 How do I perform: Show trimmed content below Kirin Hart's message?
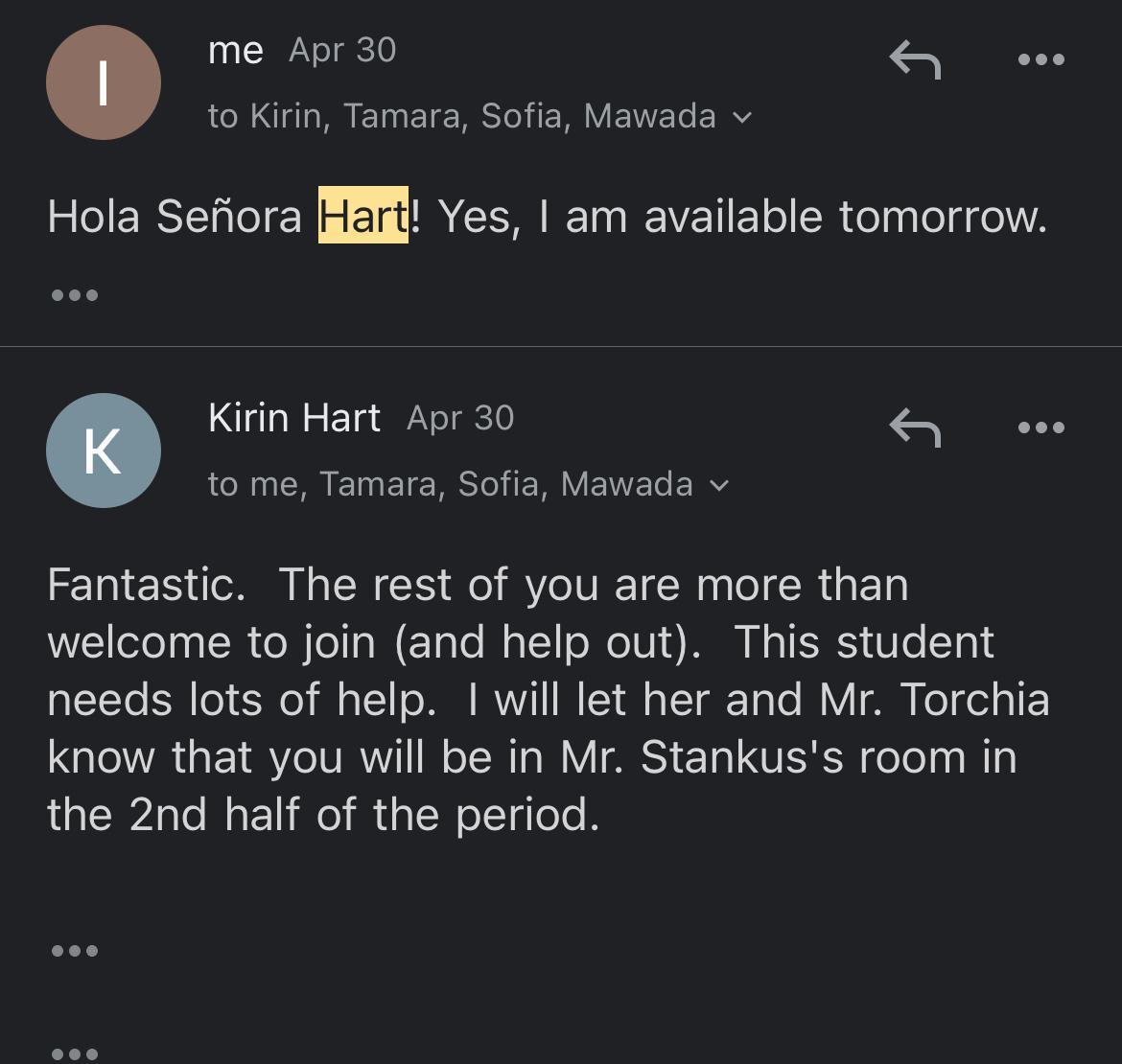(75, 951)
